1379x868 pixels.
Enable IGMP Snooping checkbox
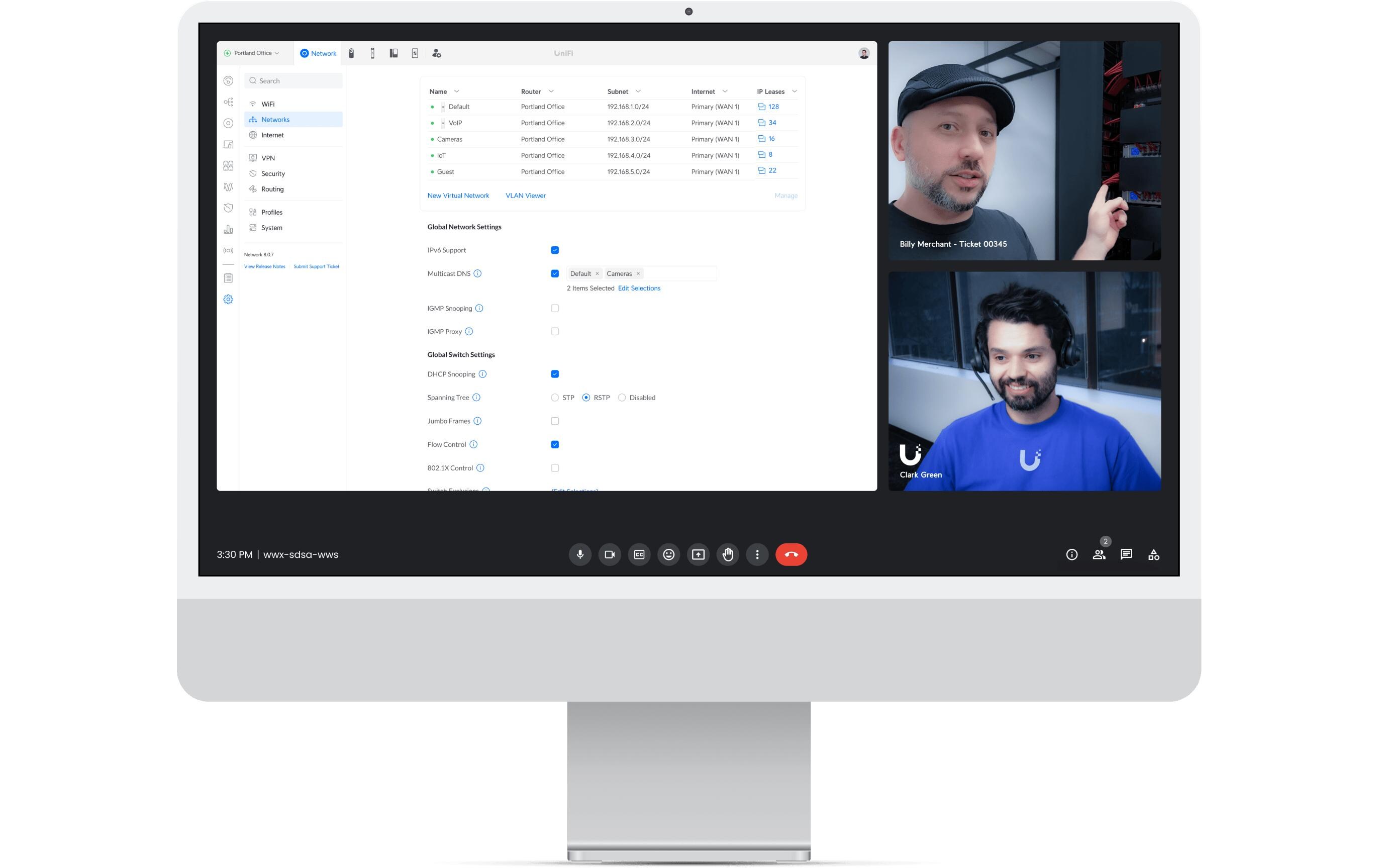tap(555, 308)
